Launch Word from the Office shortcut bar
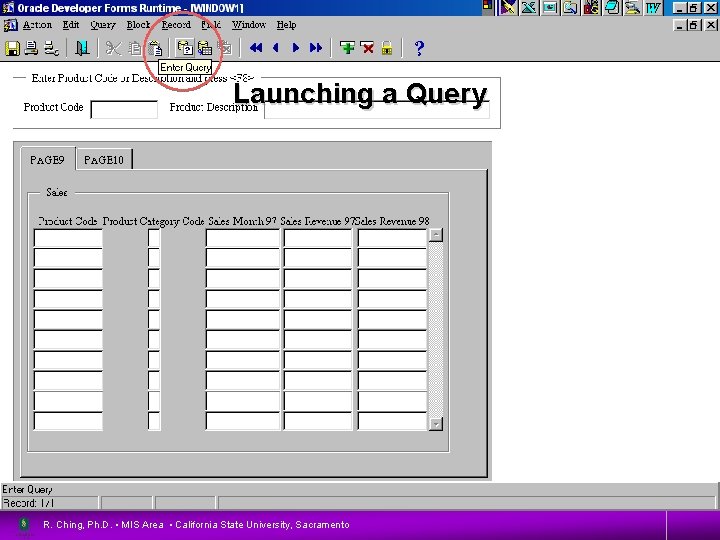The width and height of the screenshot is (720, 540). pos(654,8)
